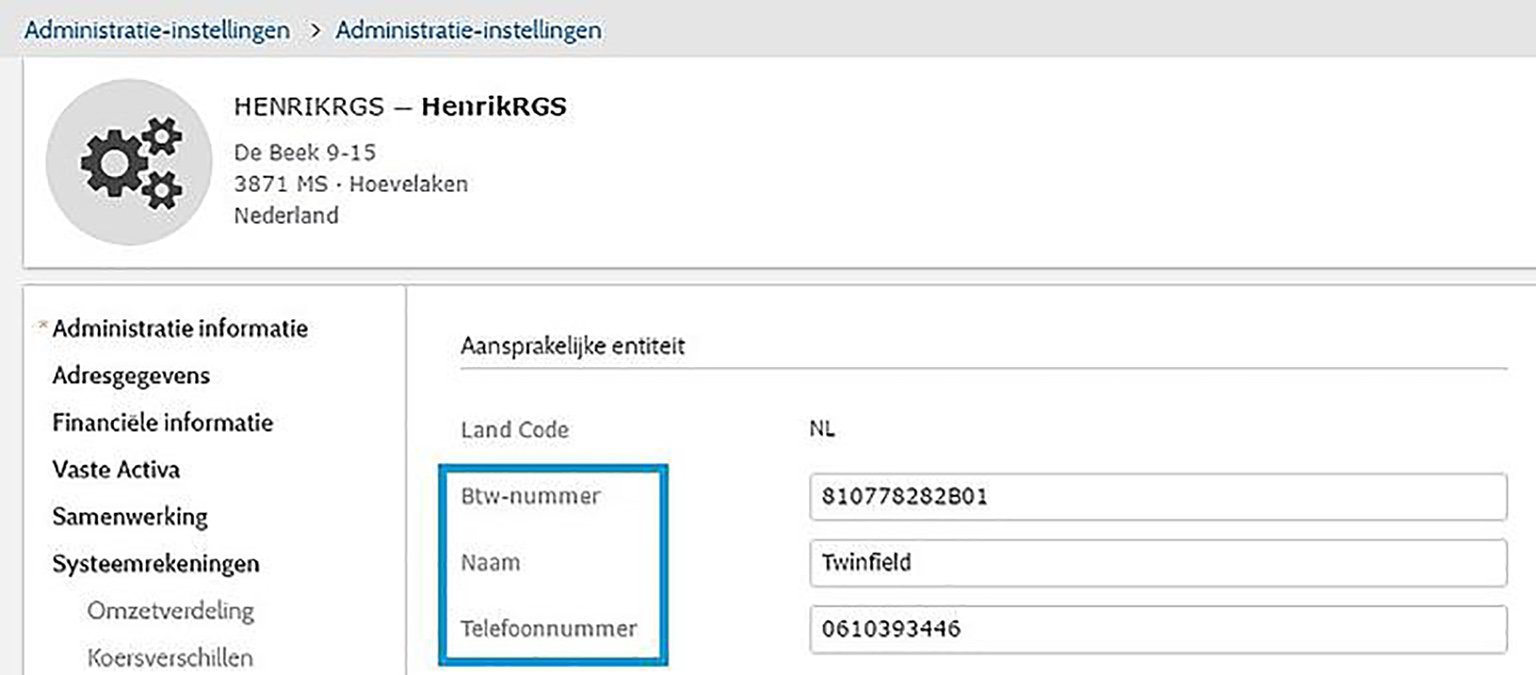Open the first Administratie-instellingen breadcrumb link

click(x=157, y=30)
